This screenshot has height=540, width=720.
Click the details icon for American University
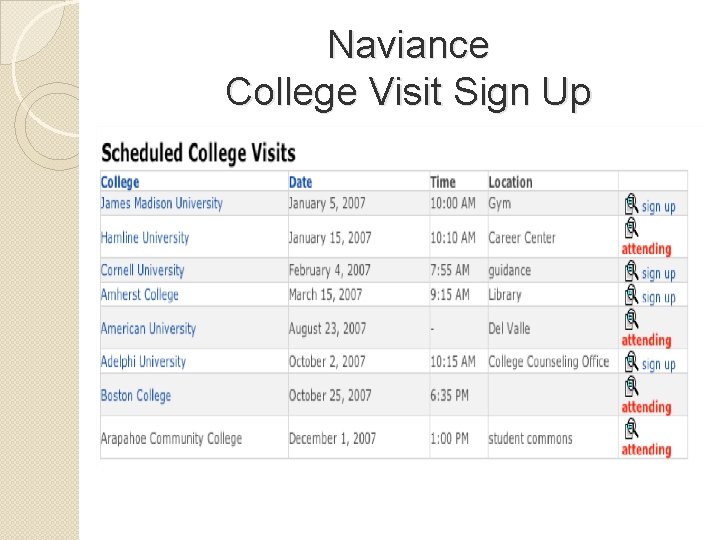click(631, 319)
